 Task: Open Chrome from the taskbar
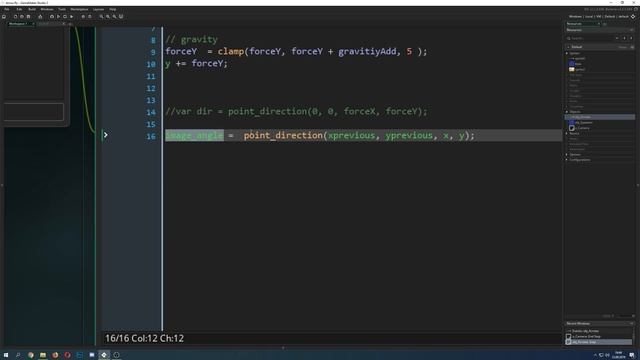pyautogui.click(x=31, y=355)
